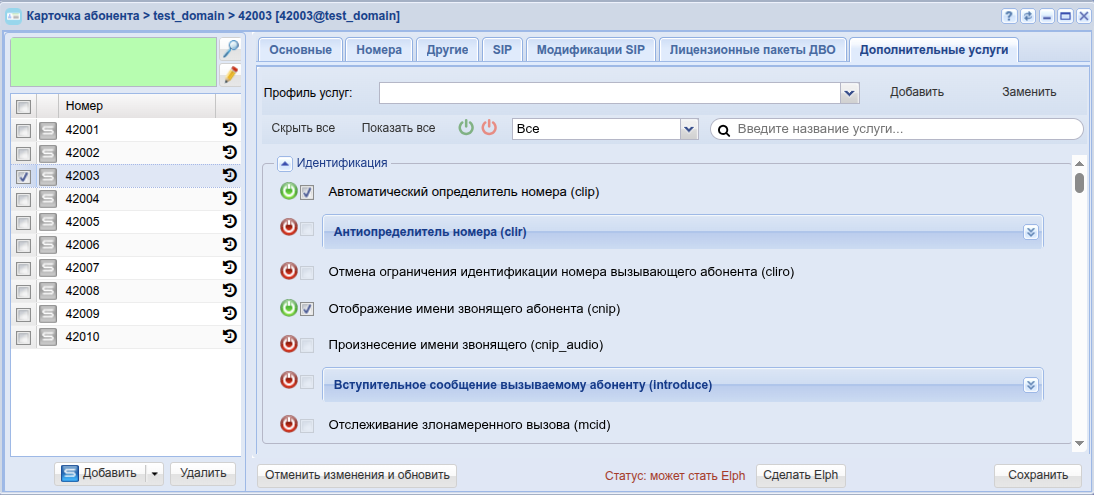Click the red power icon for mcid
The height and width of the screenshot is (495, 1094).
289,424
